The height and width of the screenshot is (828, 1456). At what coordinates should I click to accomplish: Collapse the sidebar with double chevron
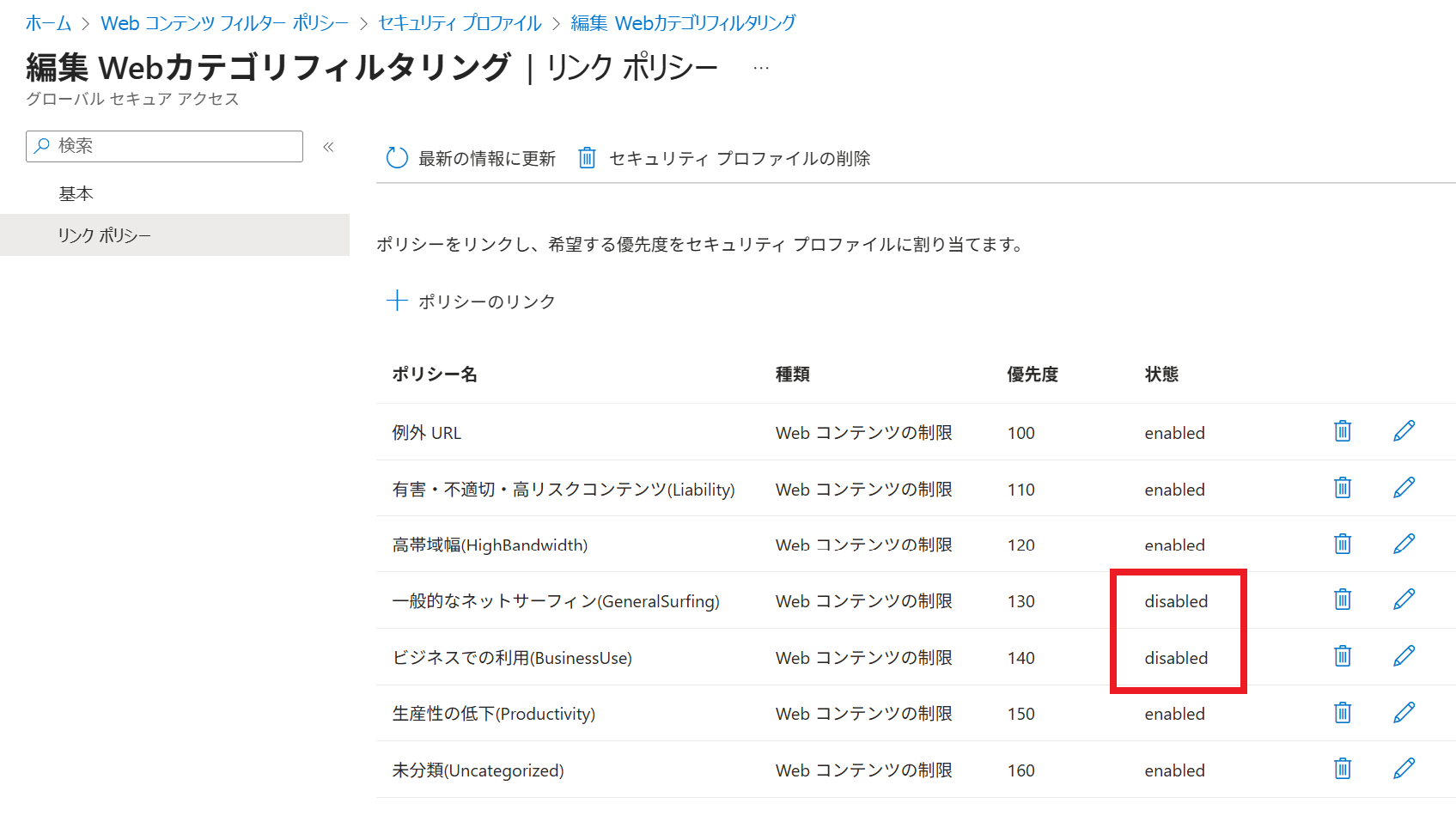pos(328,147)
